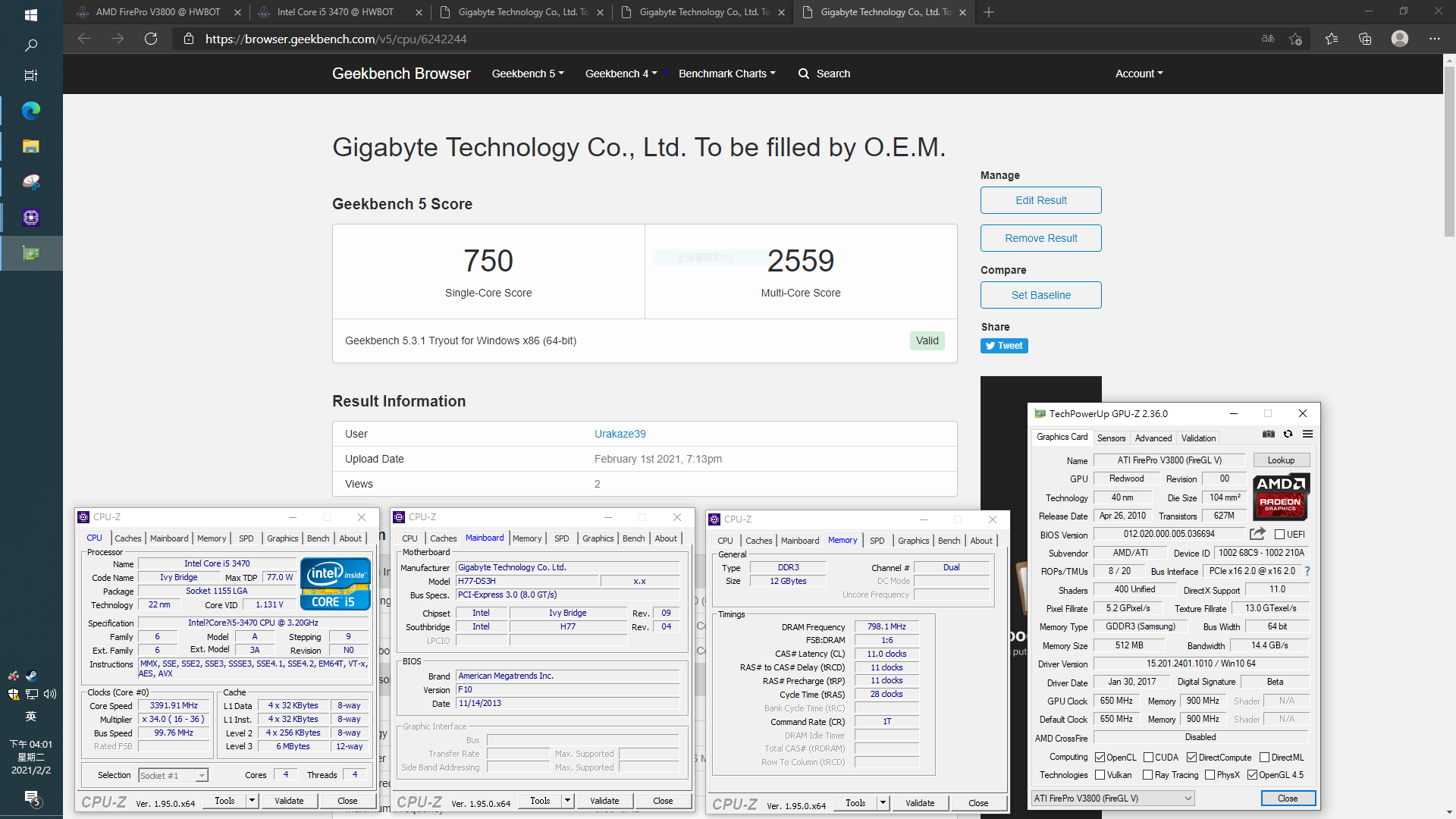Expand Tools arrow in Memory CPU-Z window

click(x=883, y=803)
